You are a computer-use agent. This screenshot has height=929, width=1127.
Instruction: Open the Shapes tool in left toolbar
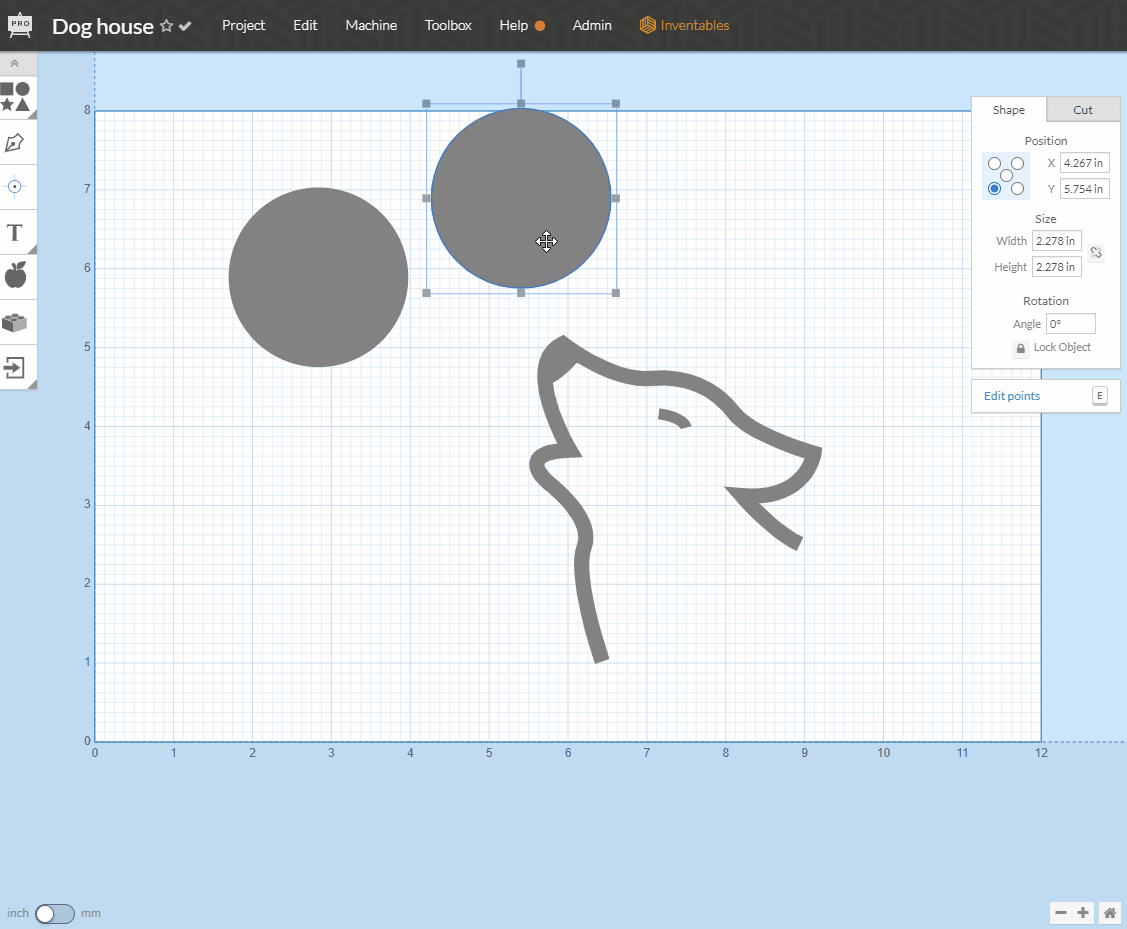(x=15, y=97)
